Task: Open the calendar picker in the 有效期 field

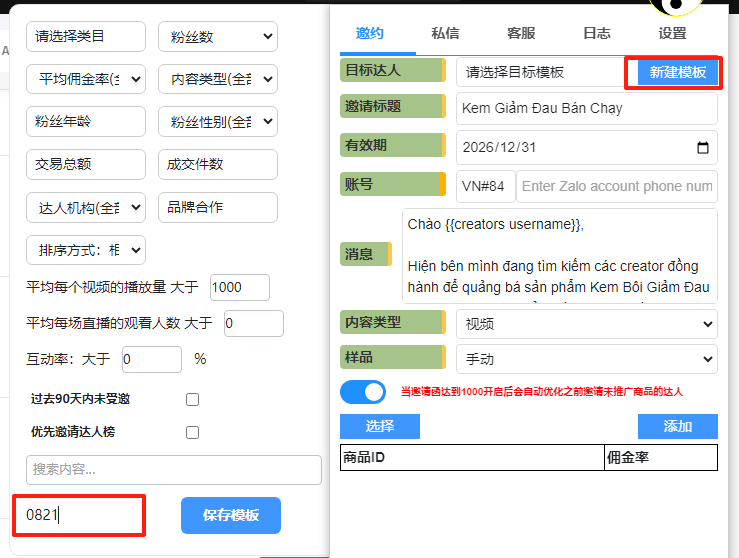Action: pos(702,148)
